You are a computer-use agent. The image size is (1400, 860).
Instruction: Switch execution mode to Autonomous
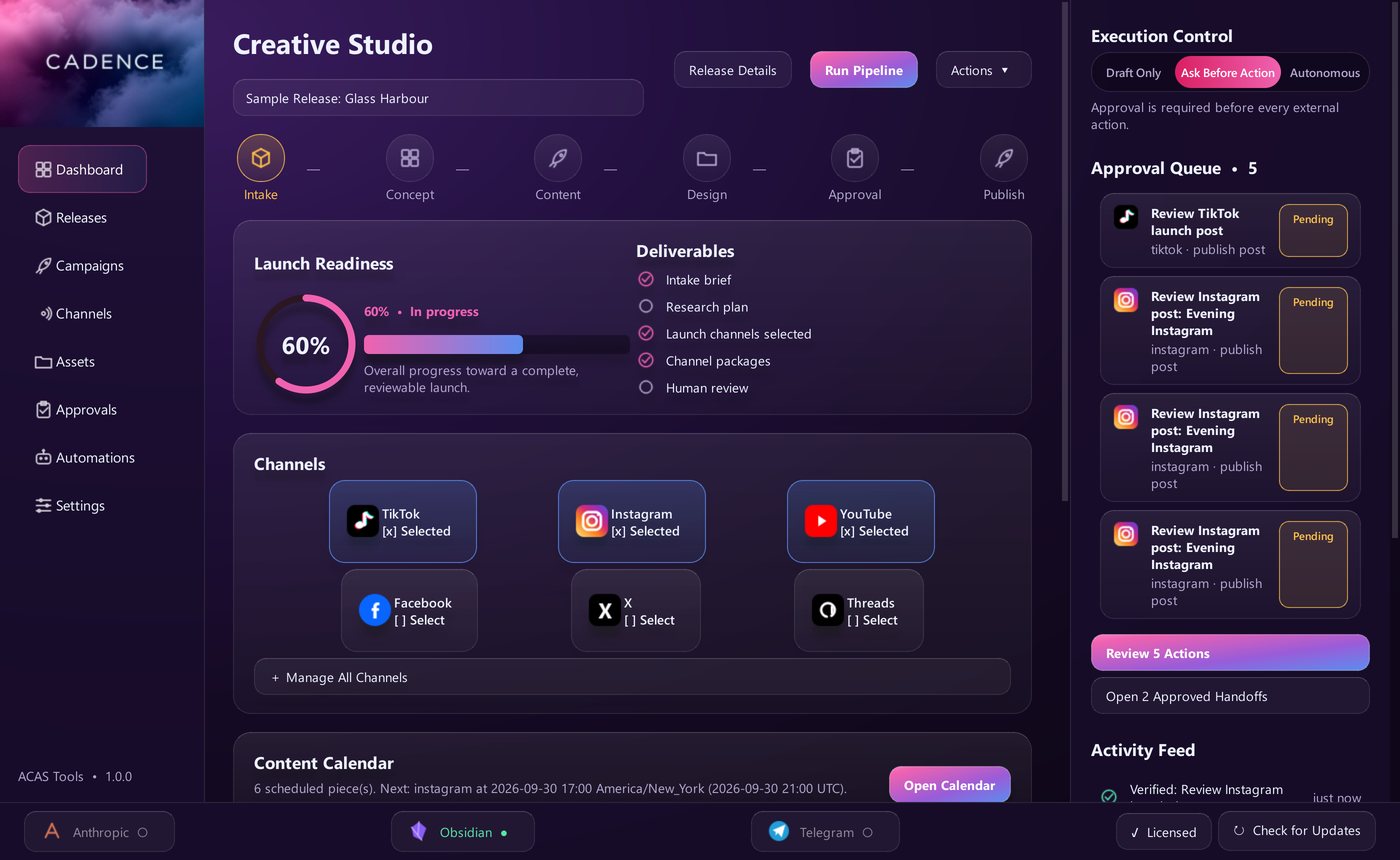[1324, 72]
